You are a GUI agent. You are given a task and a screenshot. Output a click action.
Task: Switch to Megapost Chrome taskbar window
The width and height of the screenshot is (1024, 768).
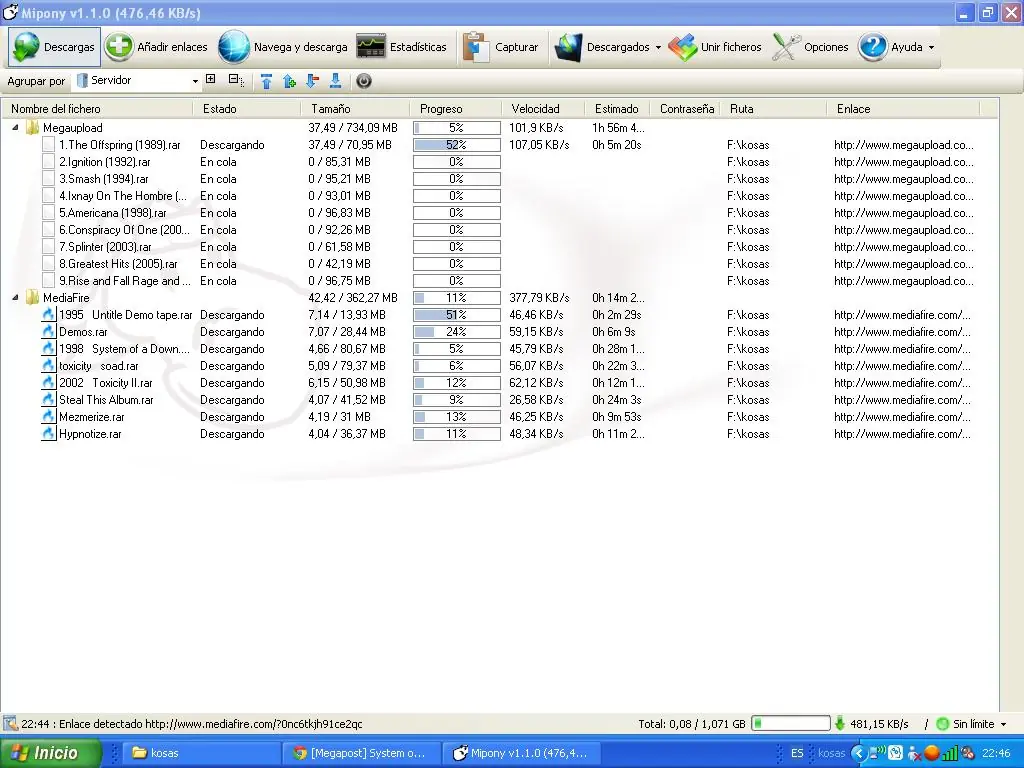pos(361,753)
